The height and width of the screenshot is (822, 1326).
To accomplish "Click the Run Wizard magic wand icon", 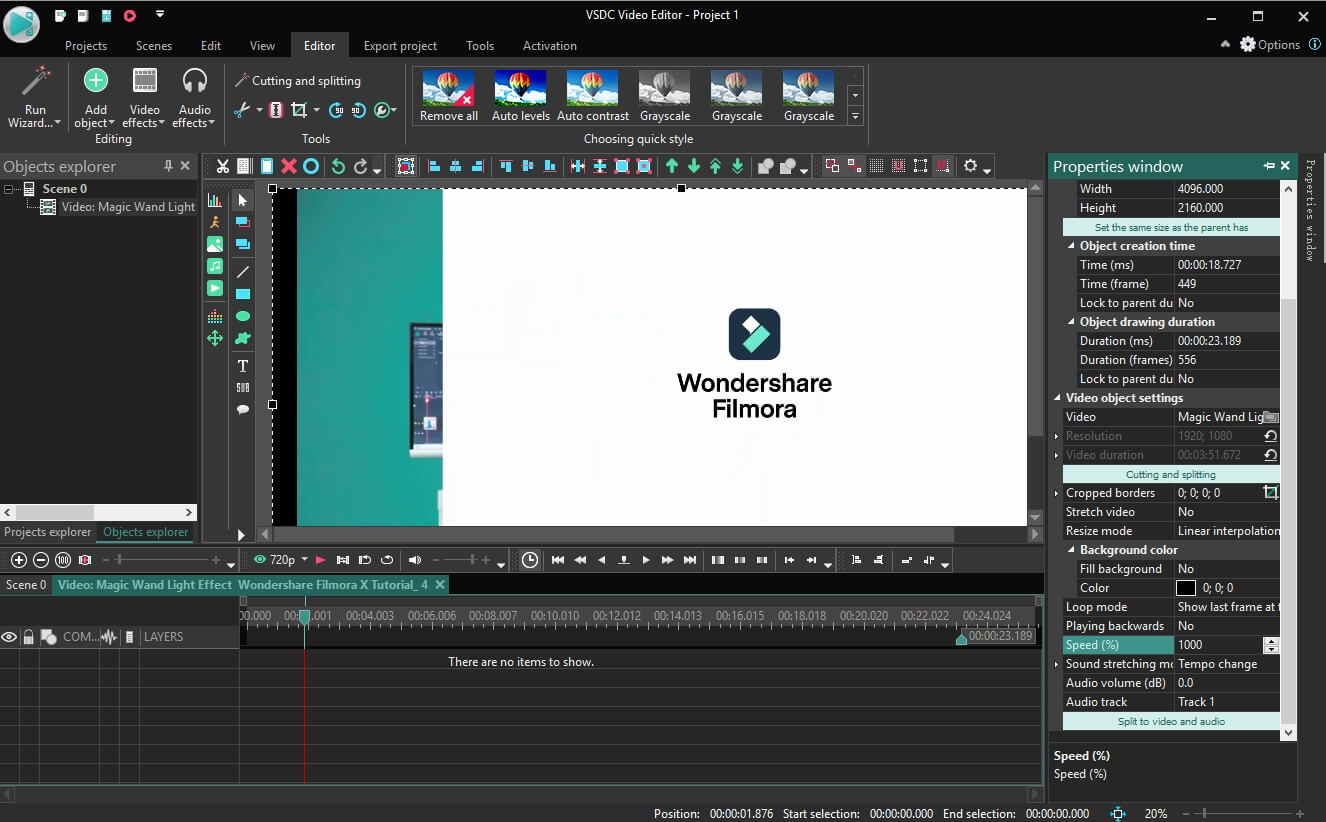I will tap(35, 82).
